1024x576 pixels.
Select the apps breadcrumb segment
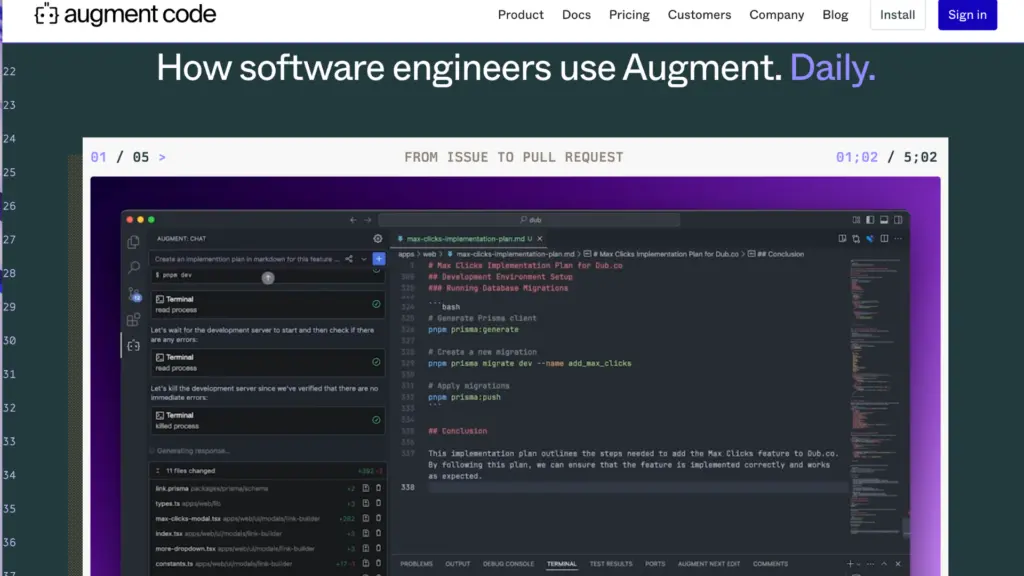[406, 254]
